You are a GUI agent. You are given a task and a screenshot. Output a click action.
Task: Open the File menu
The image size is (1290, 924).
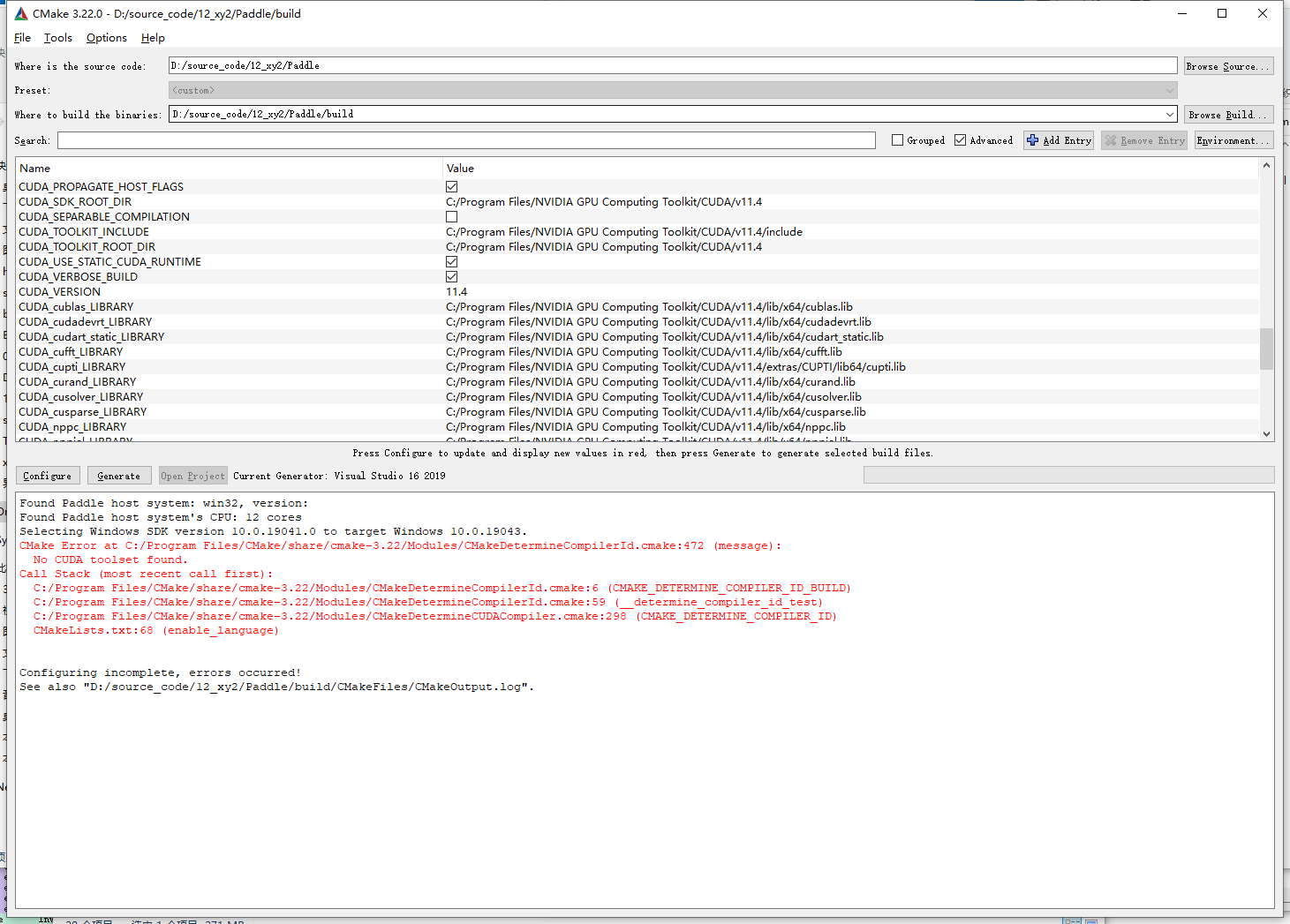[x=21, y=37]
